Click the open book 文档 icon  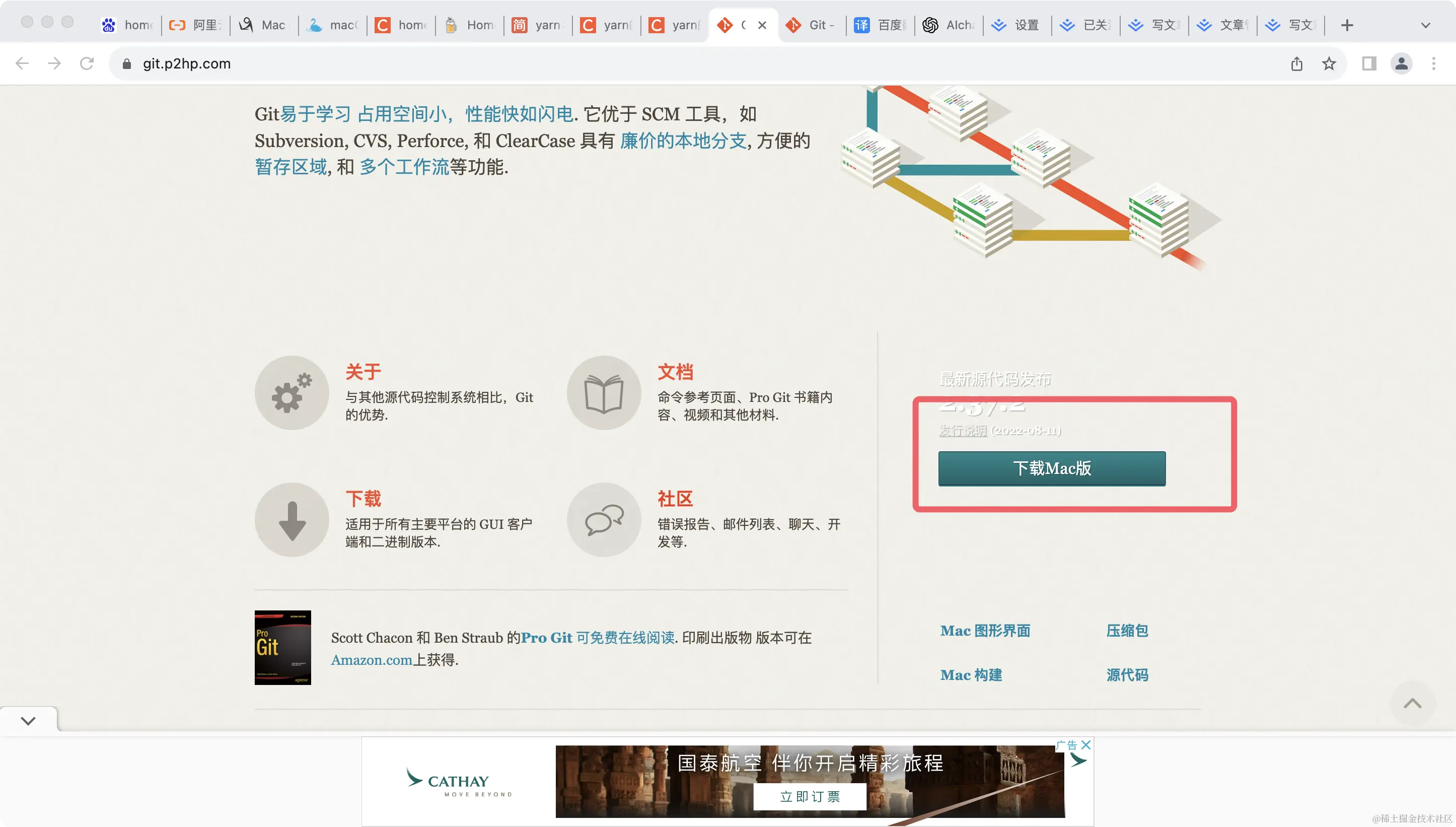click(604, 392)
